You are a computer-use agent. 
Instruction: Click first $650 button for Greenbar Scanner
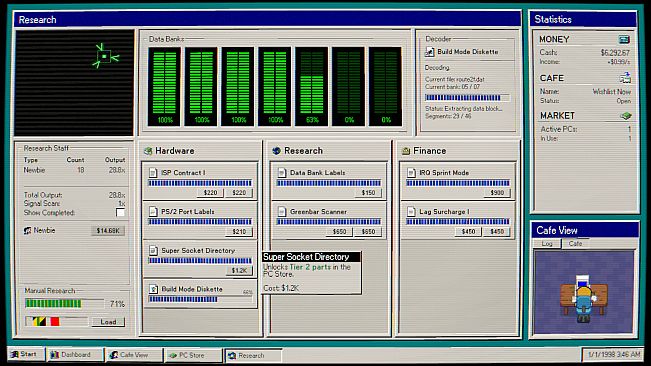pyautogui.click(x=339, y=232)
